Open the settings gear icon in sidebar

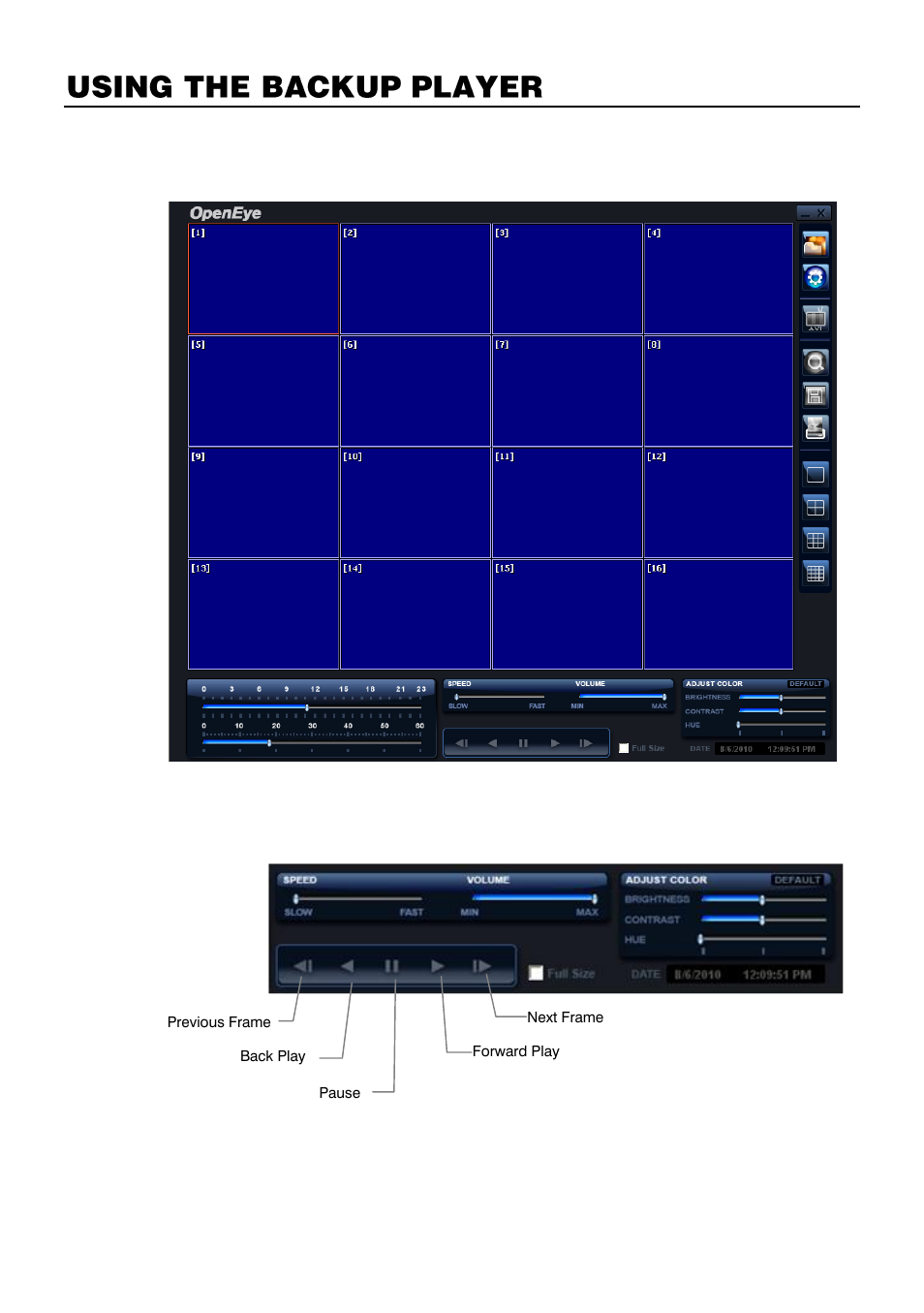(x=816, y=278)
